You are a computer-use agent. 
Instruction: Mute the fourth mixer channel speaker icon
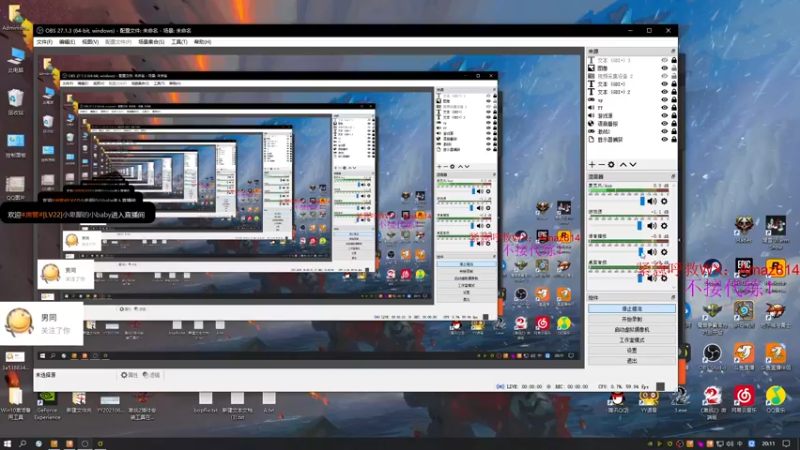(652, 278)
